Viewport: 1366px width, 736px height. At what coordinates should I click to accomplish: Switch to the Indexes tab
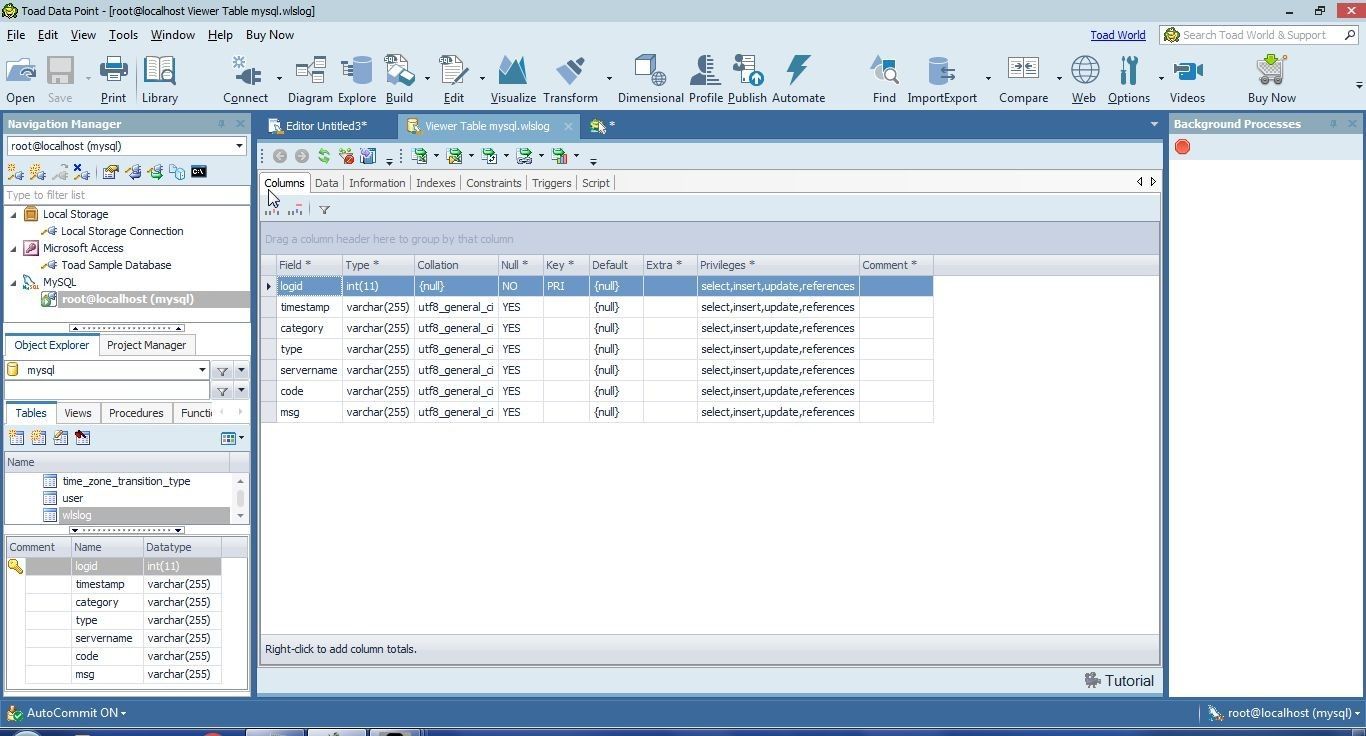click(x=435, y=183)
